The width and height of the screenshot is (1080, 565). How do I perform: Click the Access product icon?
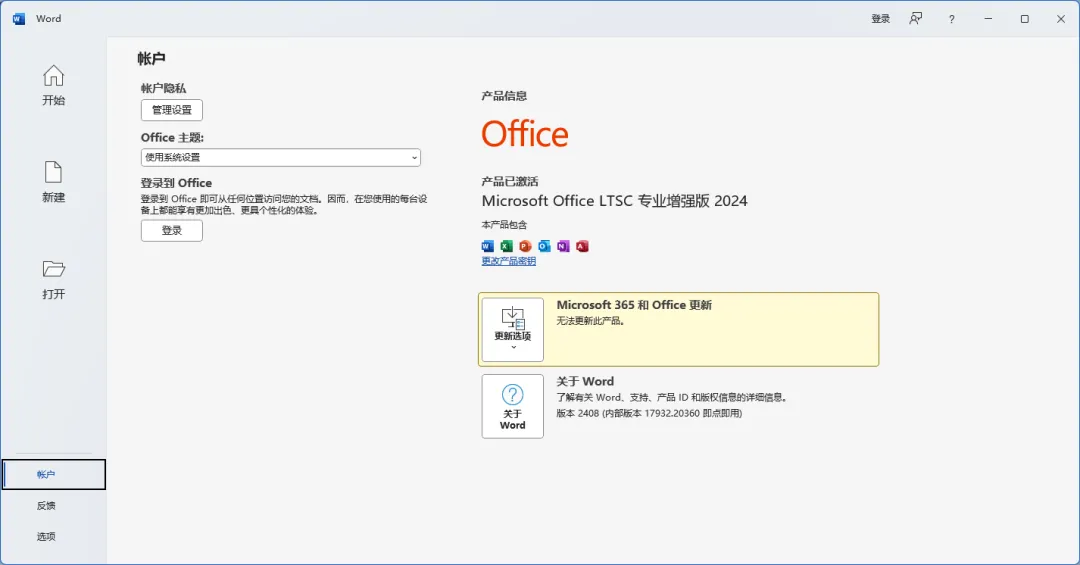(582, 246)
